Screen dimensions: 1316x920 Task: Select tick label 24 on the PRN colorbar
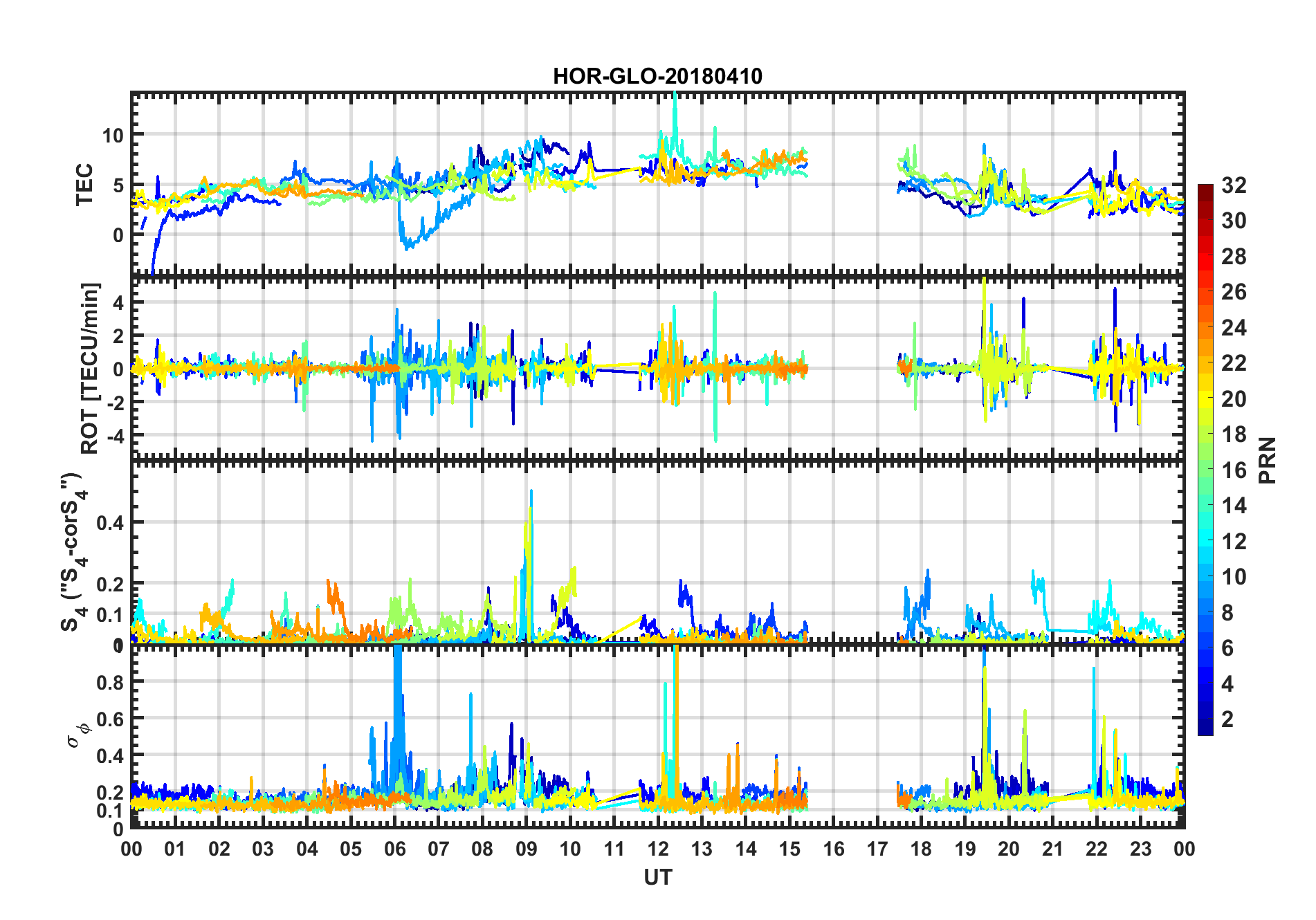click(1234, 328)
